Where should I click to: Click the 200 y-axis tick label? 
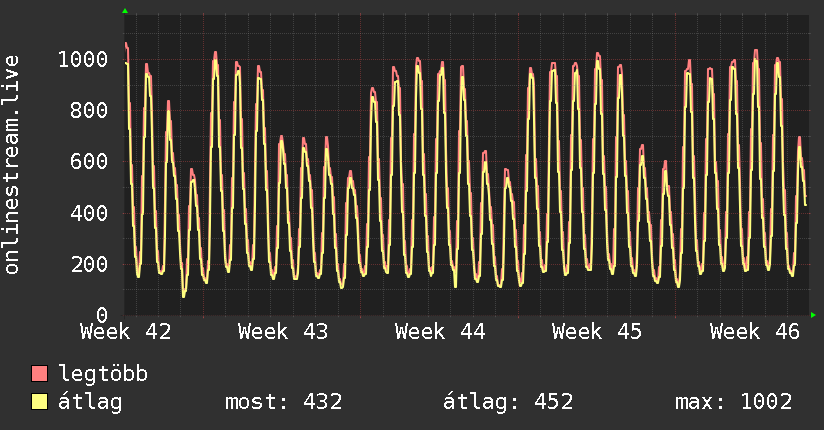point(89,264)
